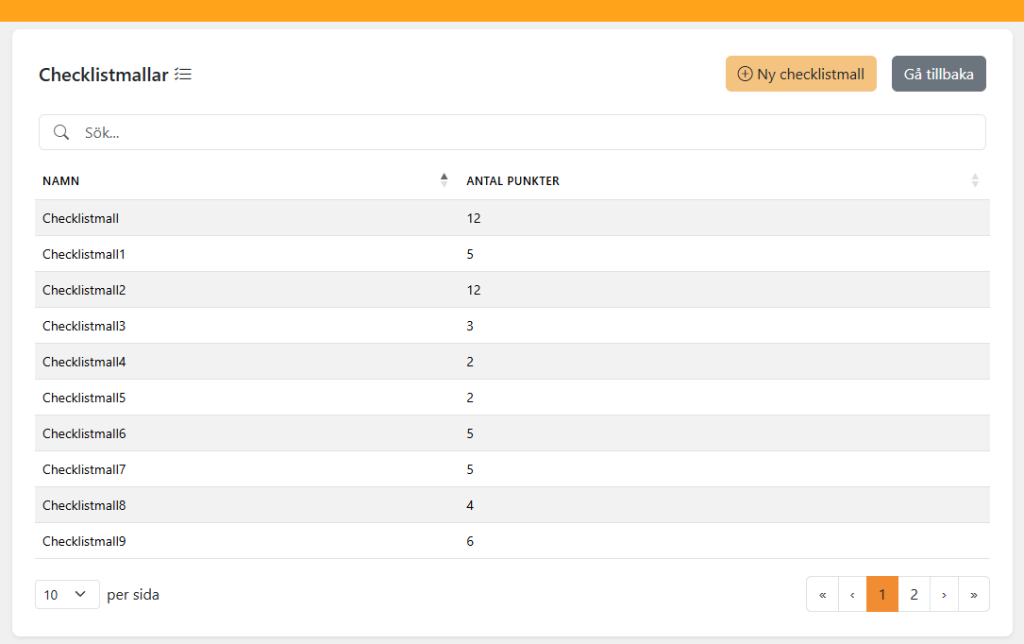The image size is (1024, 644).
Task: Click the NAMN column header
Action: pyautogui.click(x=61, y=181)
